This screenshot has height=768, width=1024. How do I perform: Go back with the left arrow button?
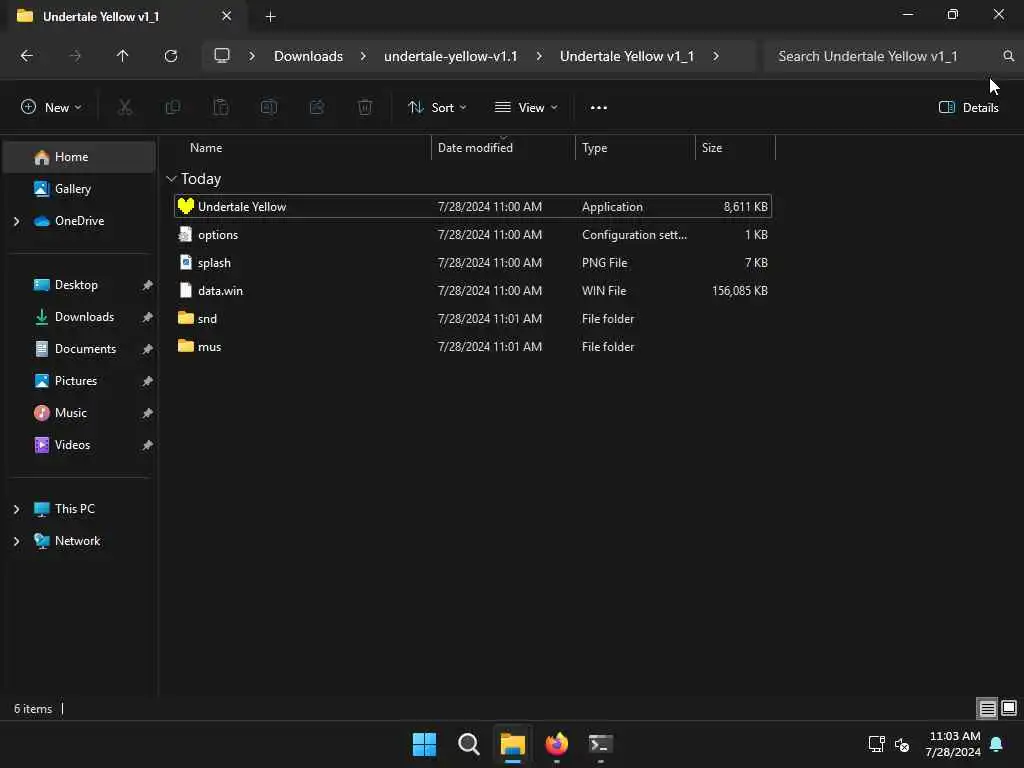(27, 56)
